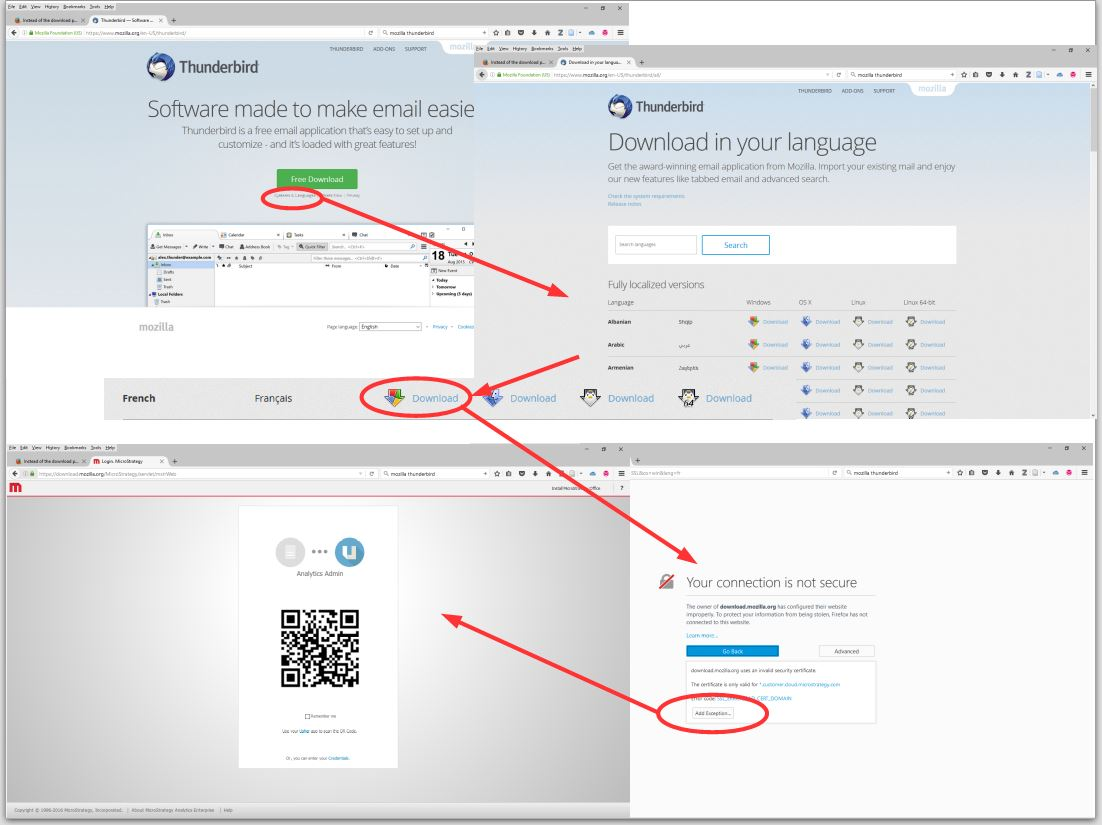Open URL history dropdown in Download in your language address bar

[827, 74]
